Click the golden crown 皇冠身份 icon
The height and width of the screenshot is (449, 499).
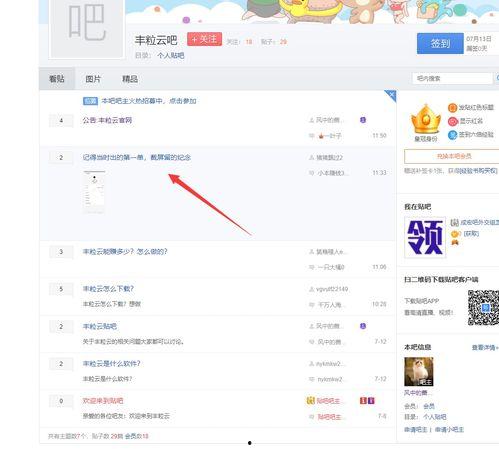coord(426,119)
